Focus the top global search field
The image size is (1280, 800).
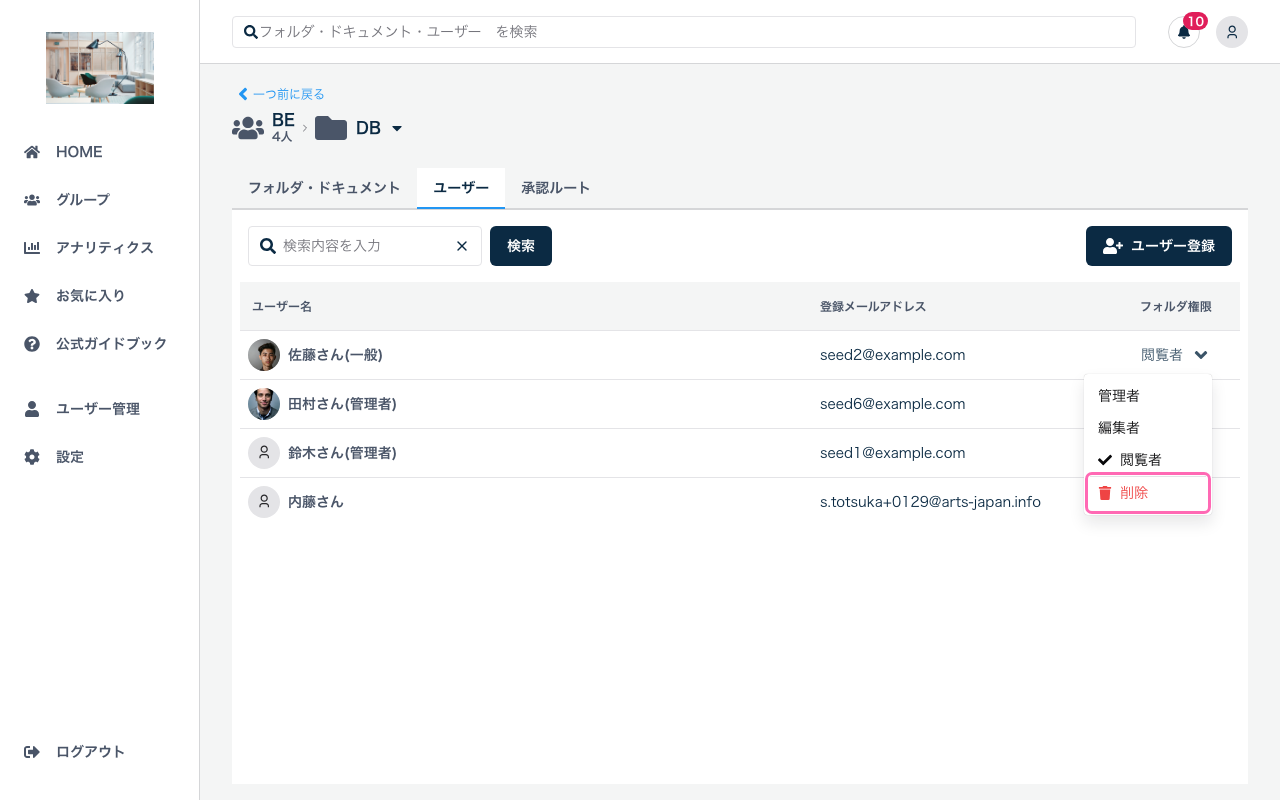coord(684,32)
